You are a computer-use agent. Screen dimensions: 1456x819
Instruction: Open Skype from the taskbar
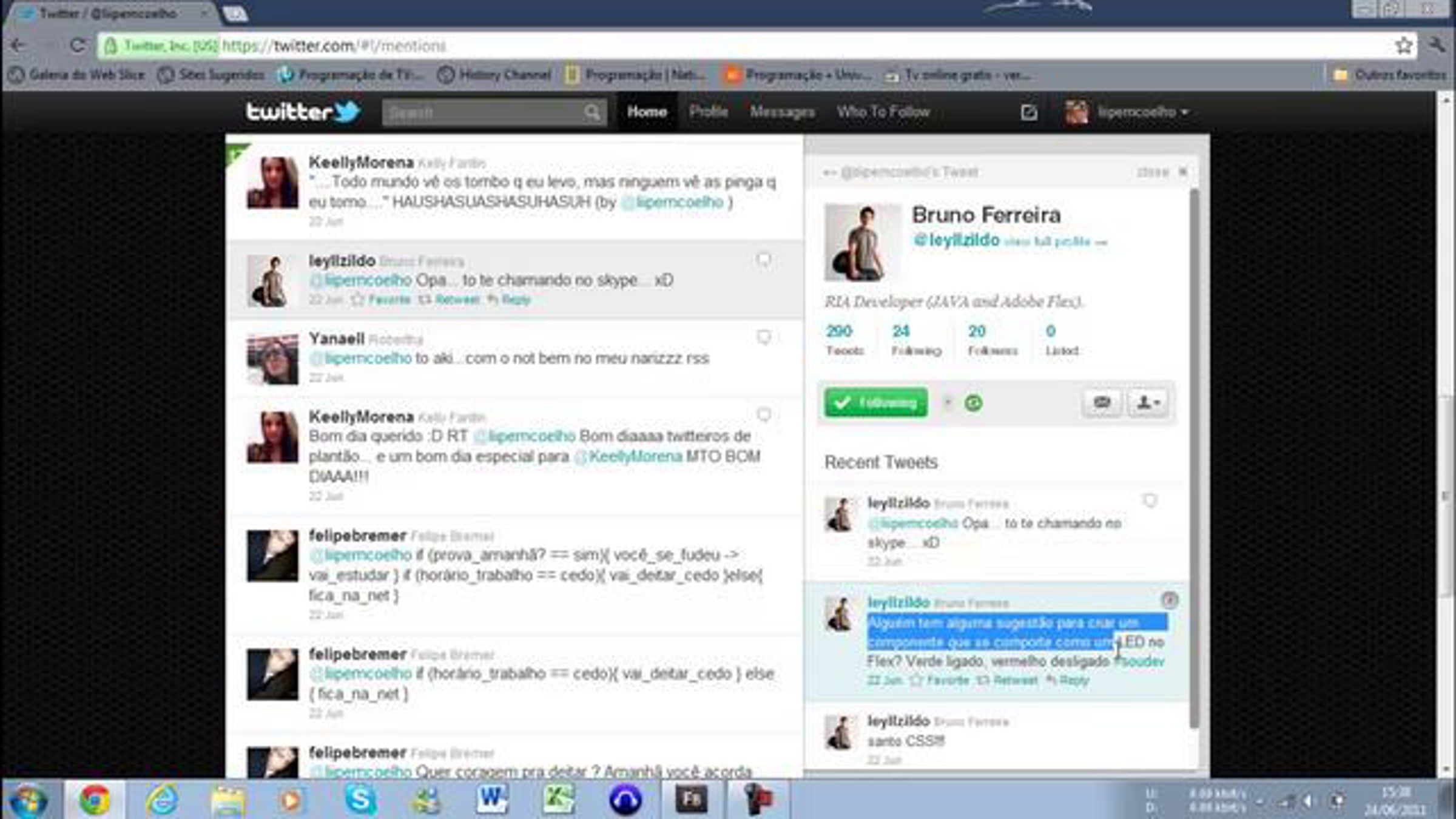[360, 800]
